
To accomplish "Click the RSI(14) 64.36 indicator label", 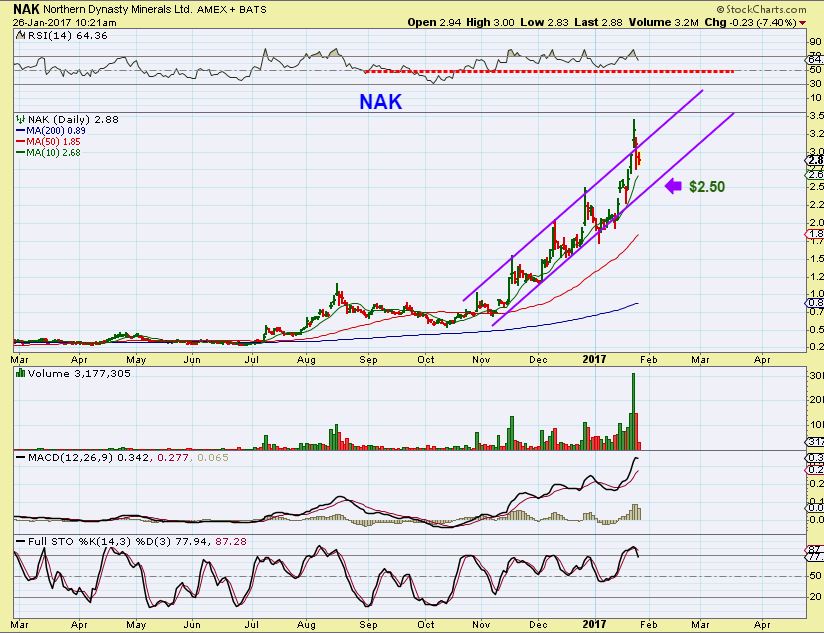I will 67,35.
